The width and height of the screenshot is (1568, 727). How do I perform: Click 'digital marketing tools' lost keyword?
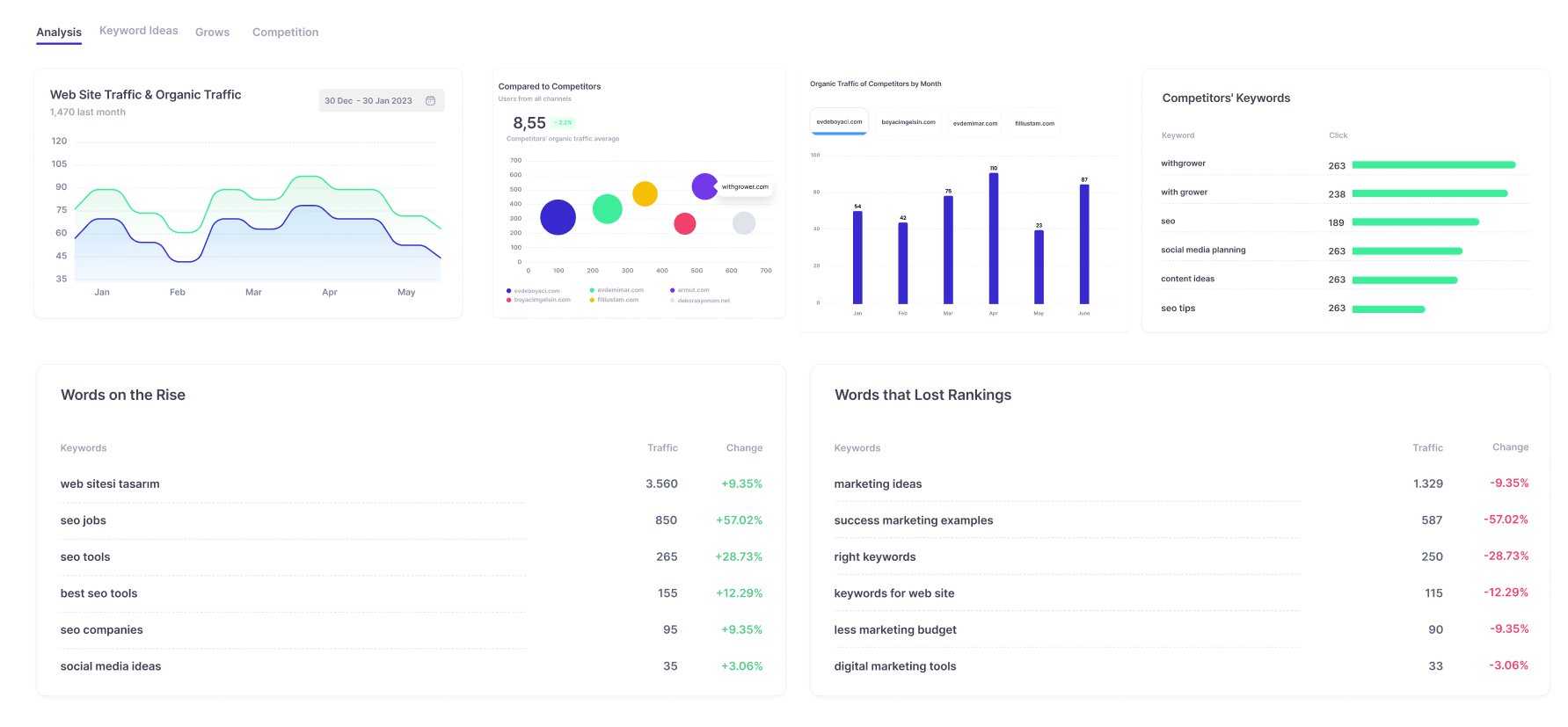pos(895,666)
